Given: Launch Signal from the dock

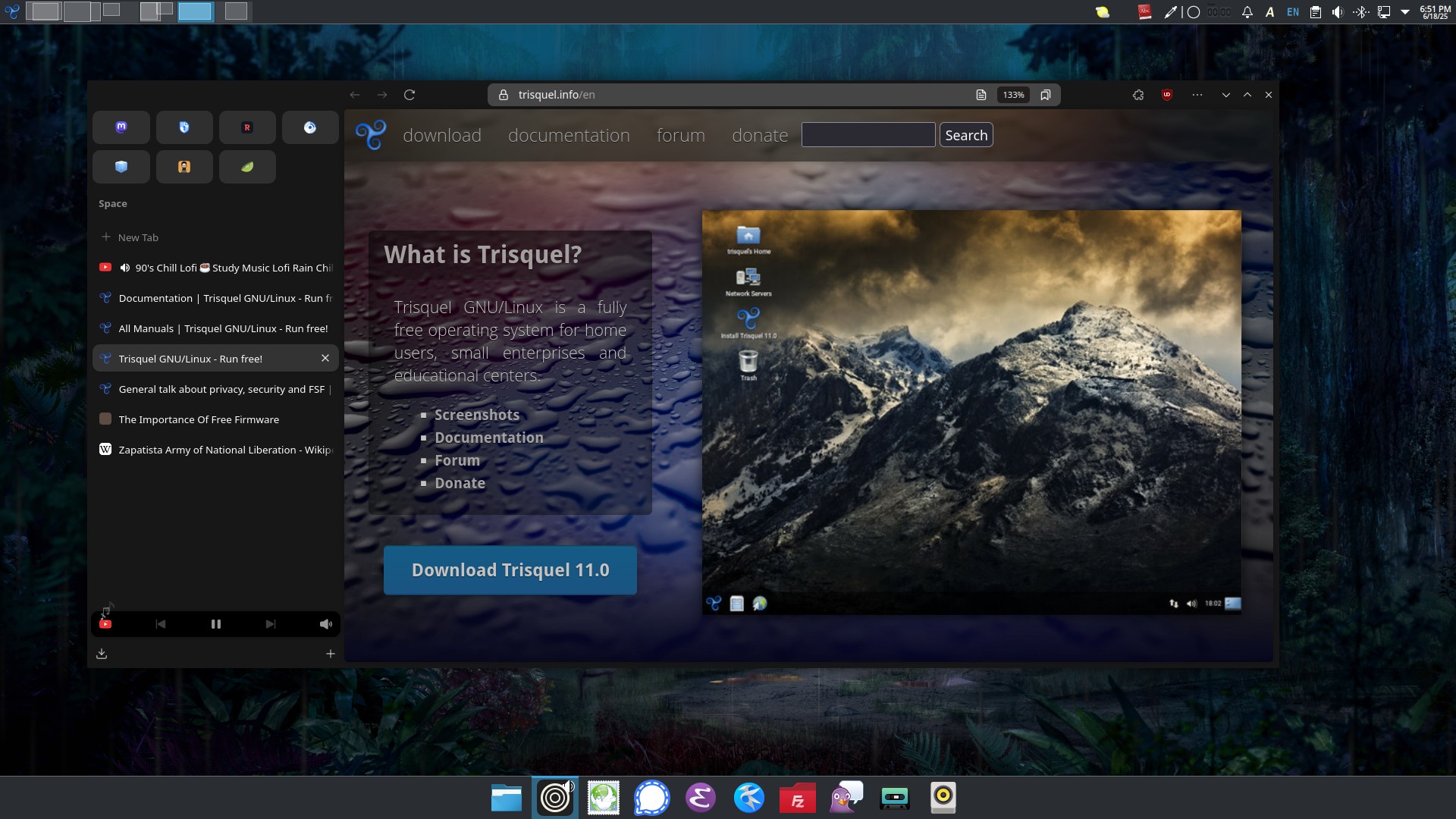Looking at the screenshot, I should tap(652, 798).
